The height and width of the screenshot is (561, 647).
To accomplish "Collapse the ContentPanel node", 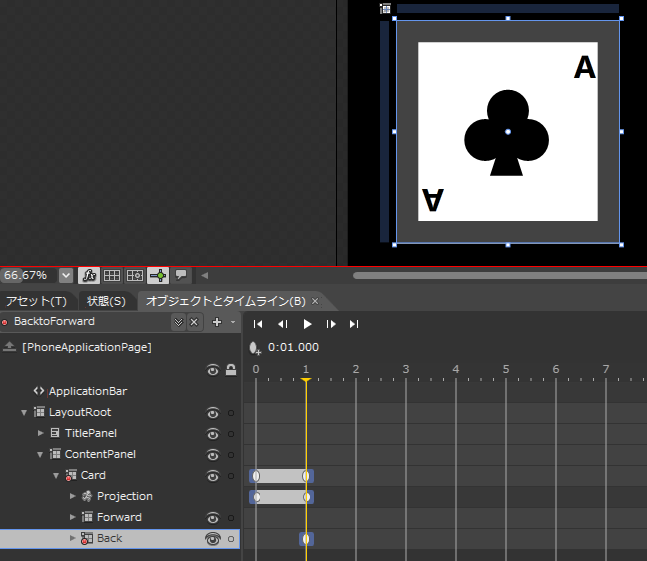I will coord(40,455).
